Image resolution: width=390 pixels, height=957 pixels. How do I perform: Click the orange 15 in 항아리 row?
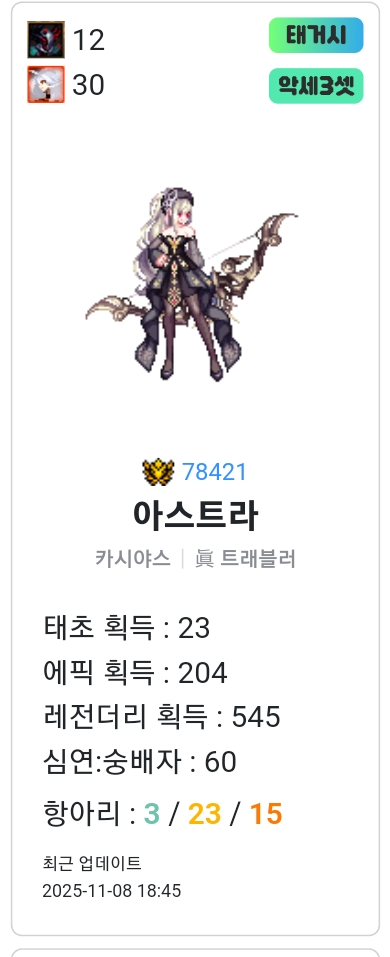266,814
